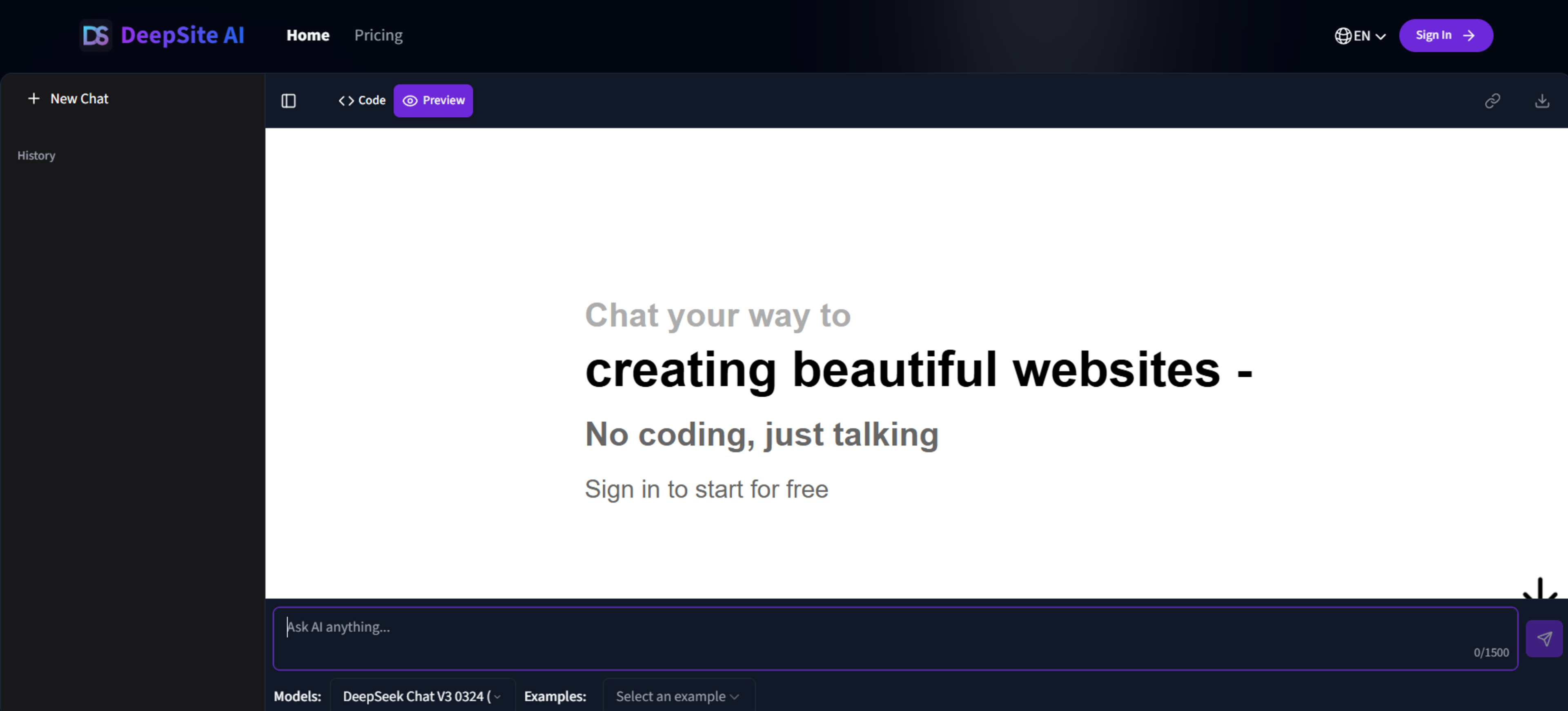This screenshot has height=711, width=1568.
Task: Expand the Select an example dropdown
Action: click(x=677, y=696)
